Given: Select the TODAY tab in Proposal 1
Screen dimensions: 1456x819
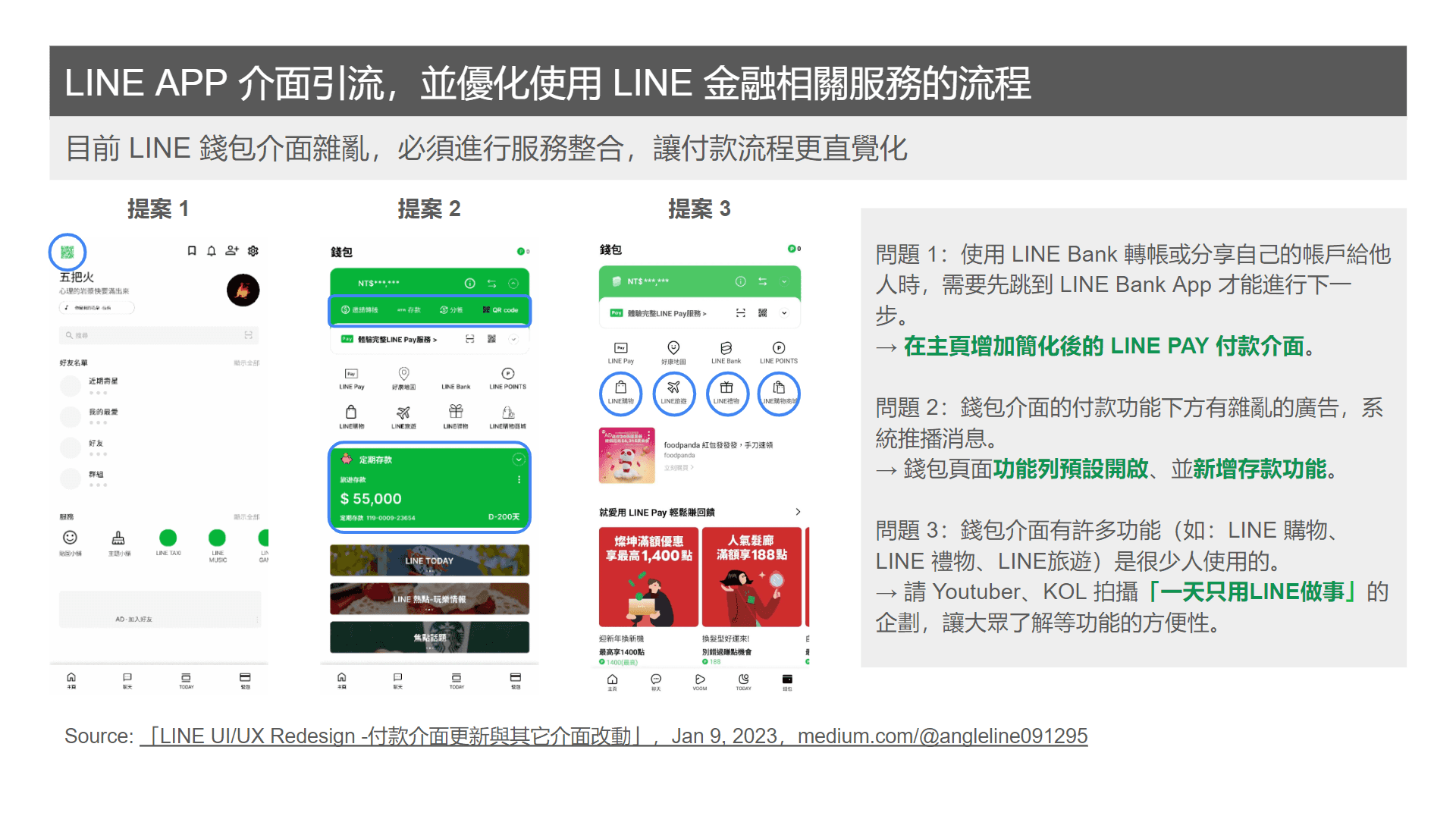Looking at the screenshot, I should pos(186,679).
